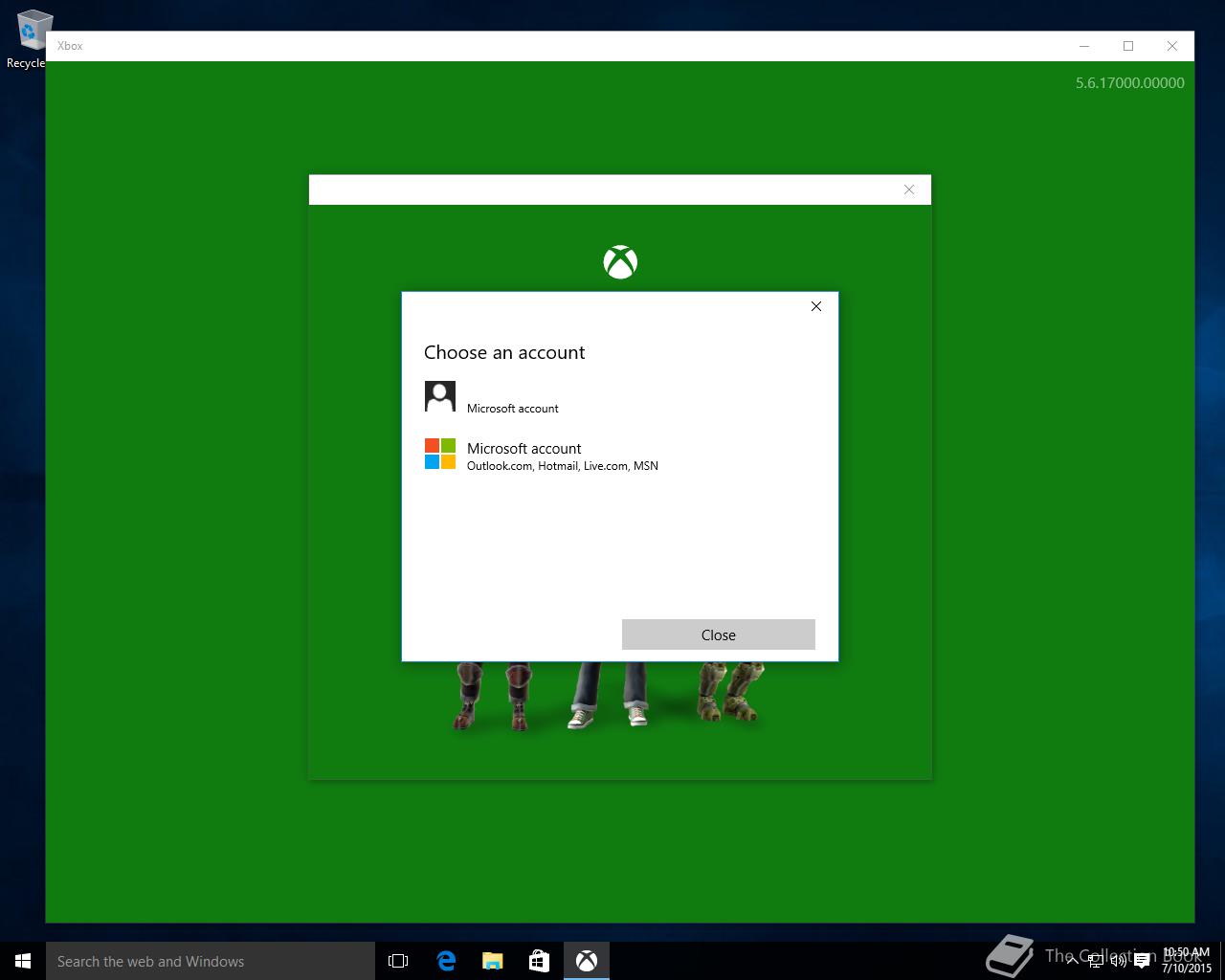The image size is (1225, 980).
Task: Click the 'Outlook.com, Hotmail, Live.com, MSN' text
Action: click(x=563, y=466)
